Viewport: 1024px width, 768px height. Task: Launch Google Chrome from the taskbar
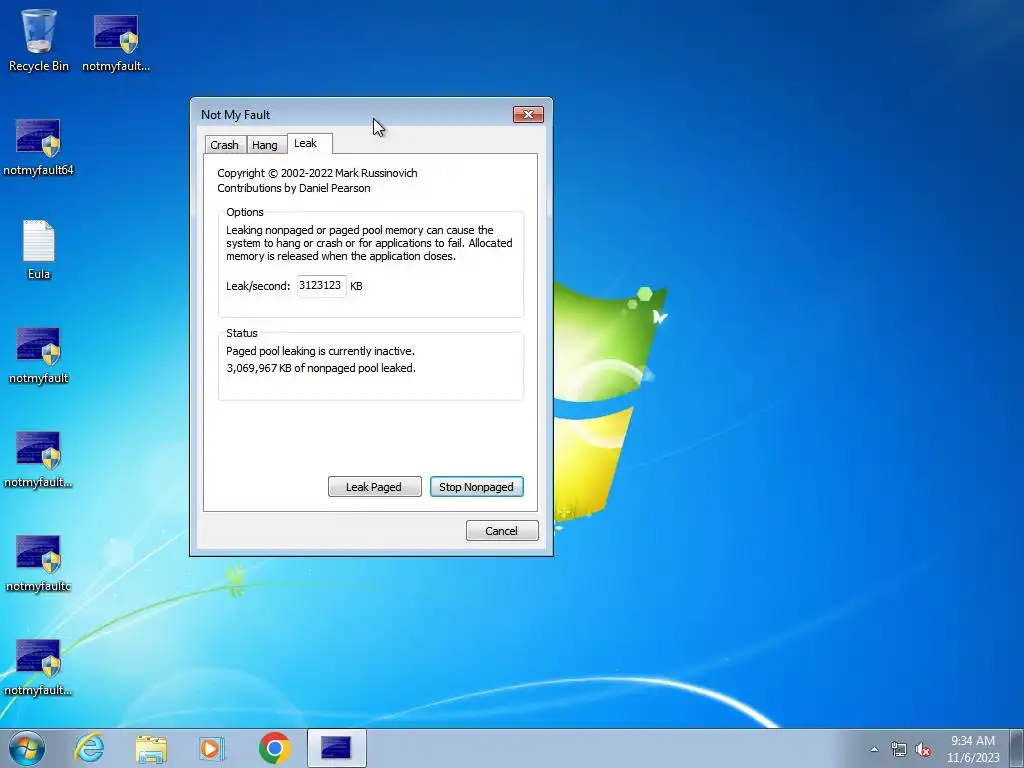point(274,748)
